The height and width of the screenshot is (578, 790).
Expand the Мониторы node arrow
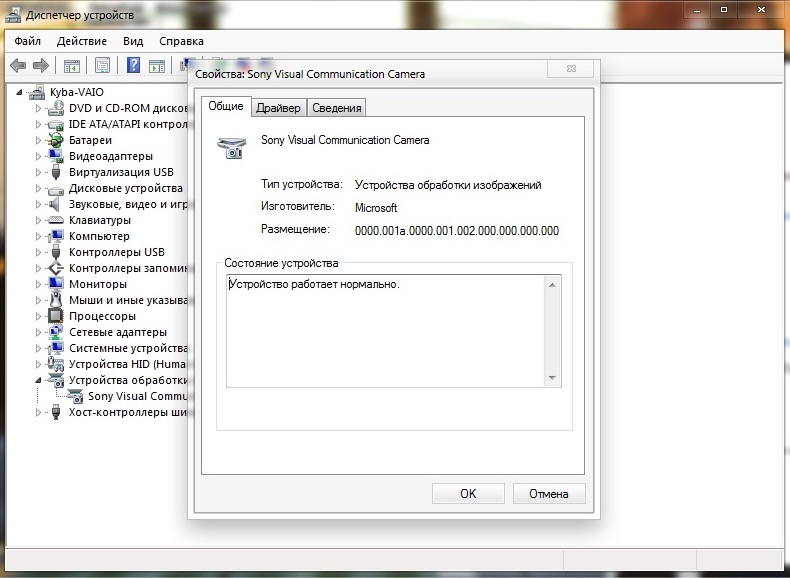[38, 284]
